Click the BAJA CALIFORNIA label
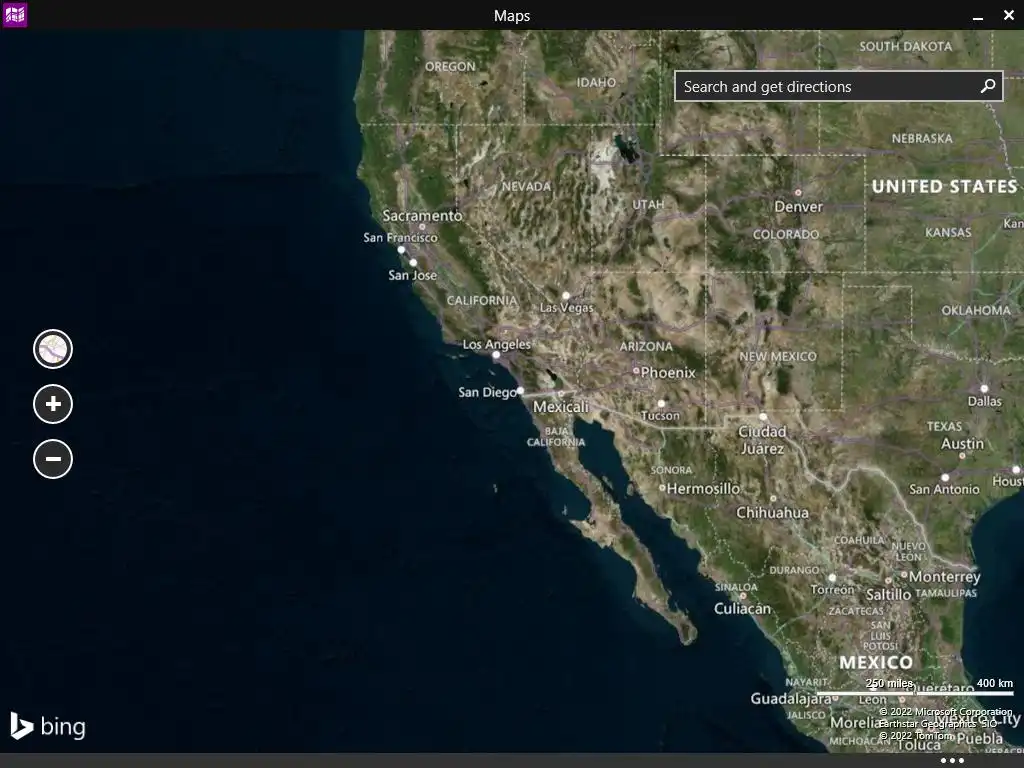Viewport: 1024px width, 768px height. [x=556, y=437]
